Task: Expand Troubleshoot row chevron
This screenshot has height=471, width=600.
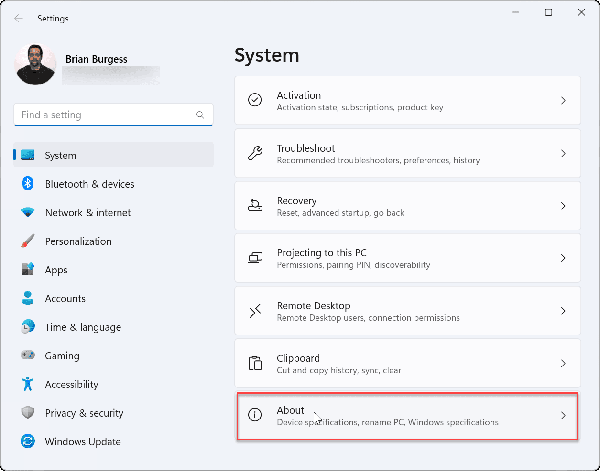Action: tap(563, 153)
